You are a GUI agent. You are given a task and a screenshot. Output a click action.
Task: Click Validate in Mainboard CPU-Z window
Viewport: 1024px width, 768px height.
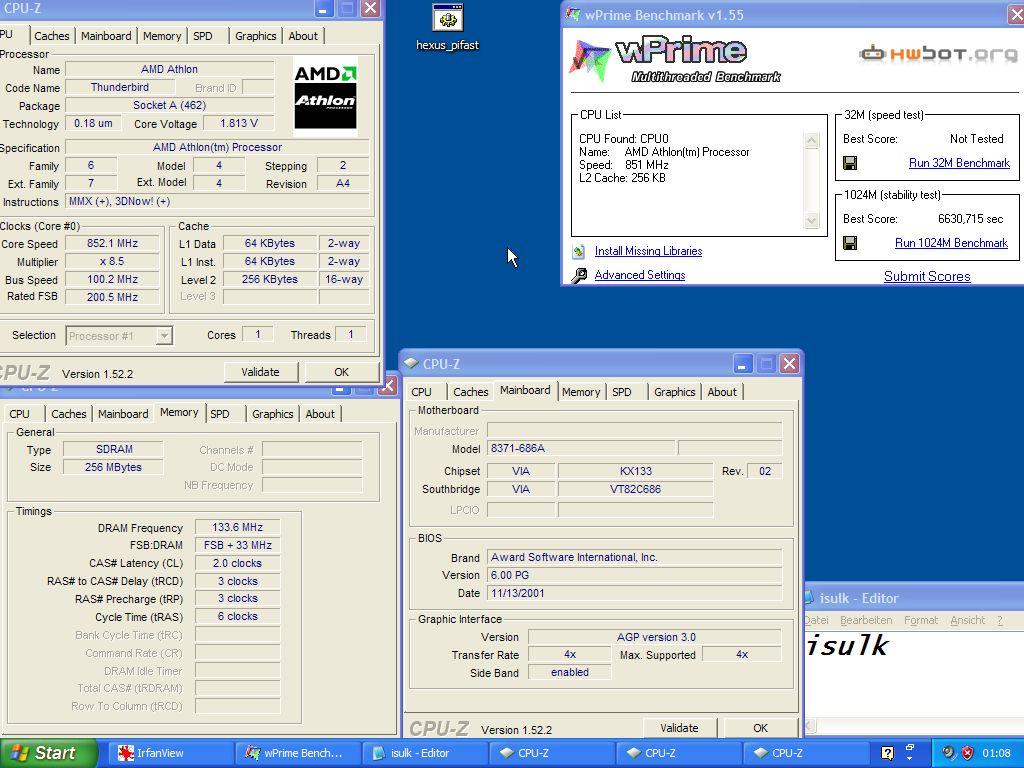point(679,728)
